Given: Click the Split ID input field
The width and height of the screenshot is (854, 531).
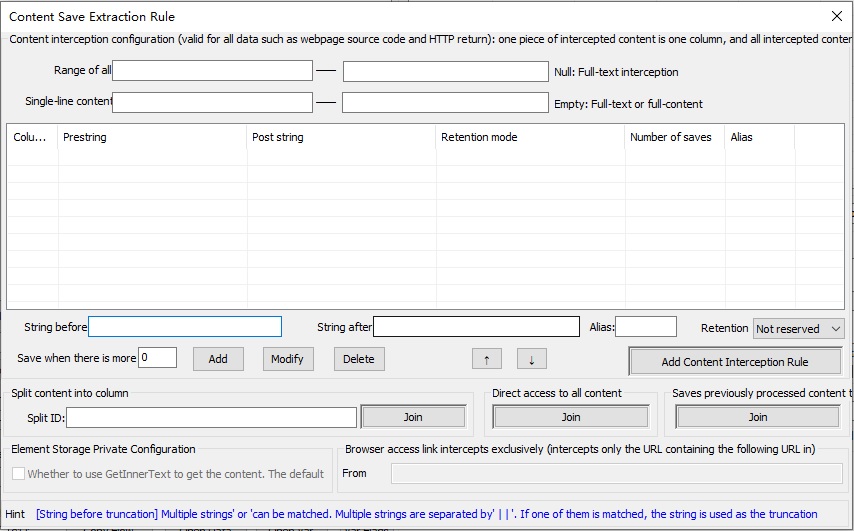Looking at the screenshot, I should coord(211,418).
